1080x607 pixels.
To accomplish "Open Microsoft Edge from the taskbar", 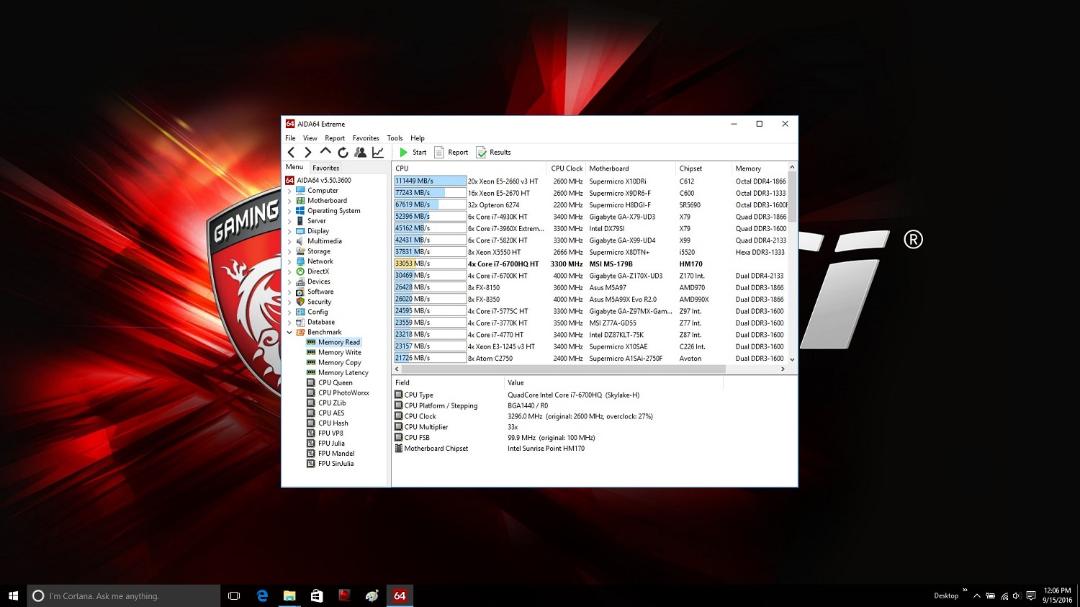I will [262, 595].
